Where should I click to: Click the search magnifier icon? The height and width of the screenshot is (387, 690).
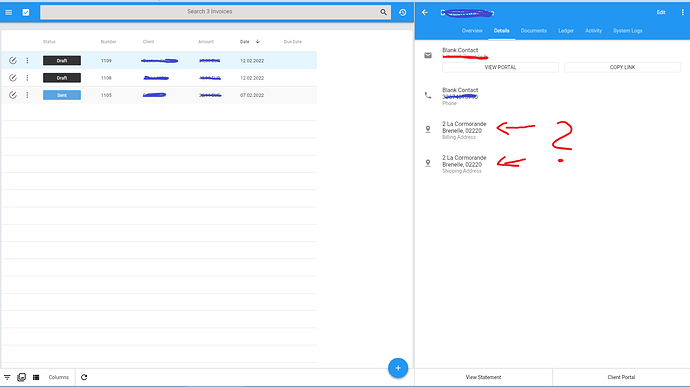click(x=383, y=12)
